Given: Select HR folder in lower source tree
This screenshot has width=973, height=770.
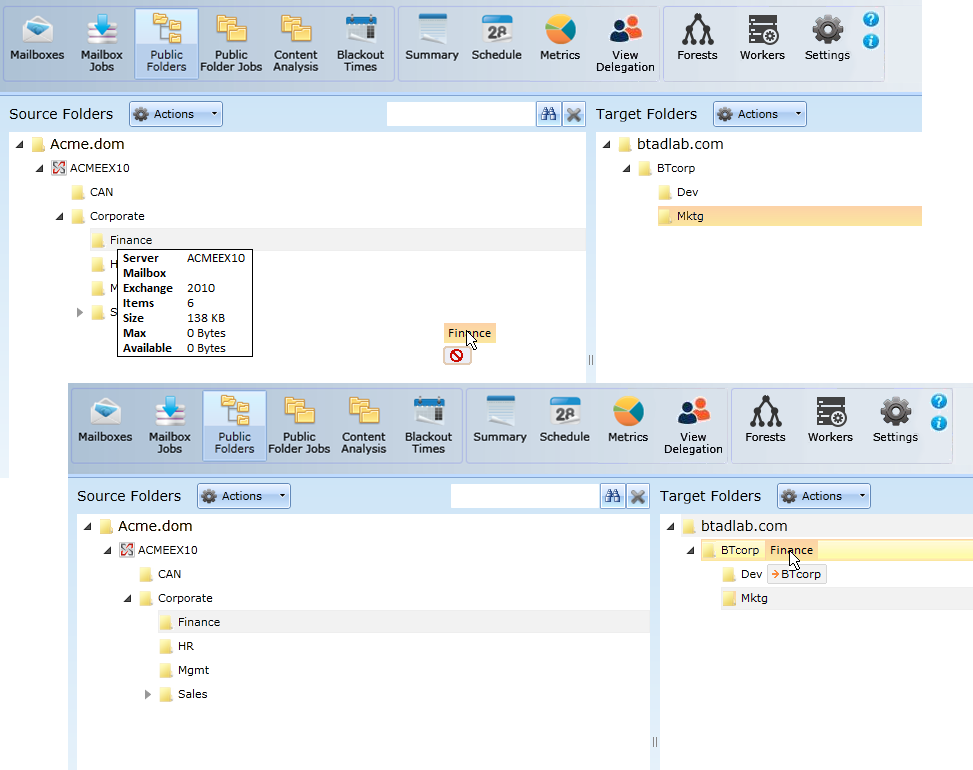Looking at the screenshot, I should [186, 646].
